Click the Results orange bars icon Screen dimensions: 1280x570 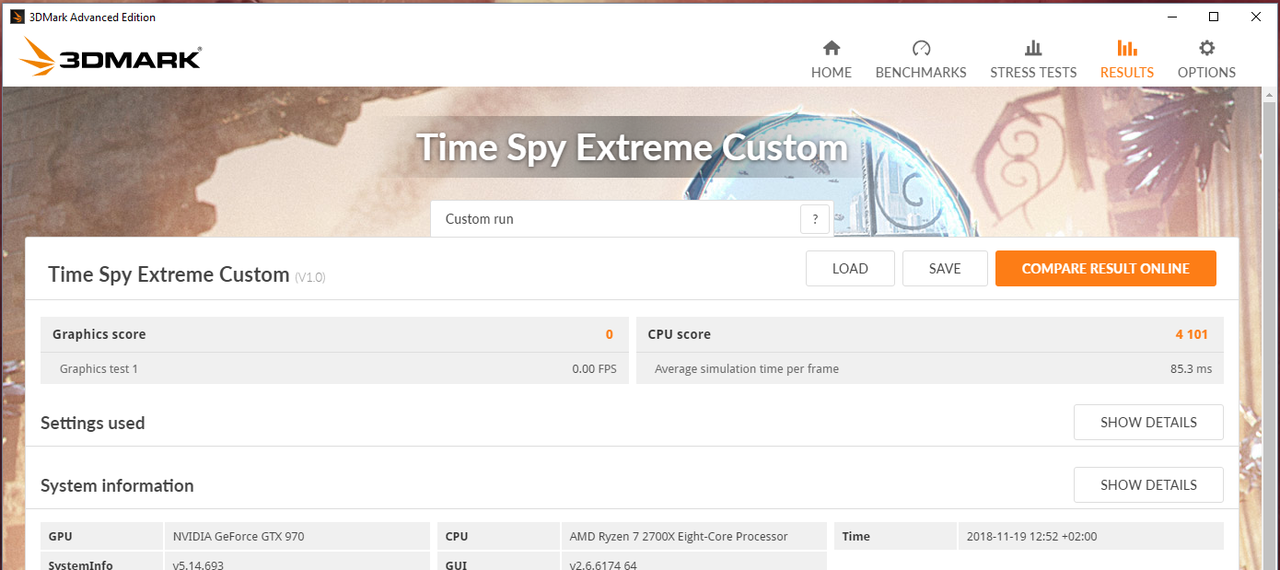click(x=1127, y=48)
